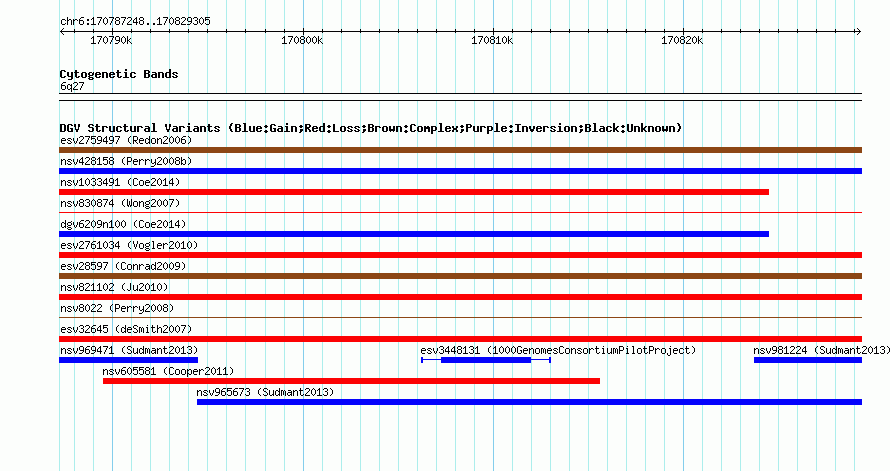Click the nsv965673 (Sudmant2013) label

265,392
